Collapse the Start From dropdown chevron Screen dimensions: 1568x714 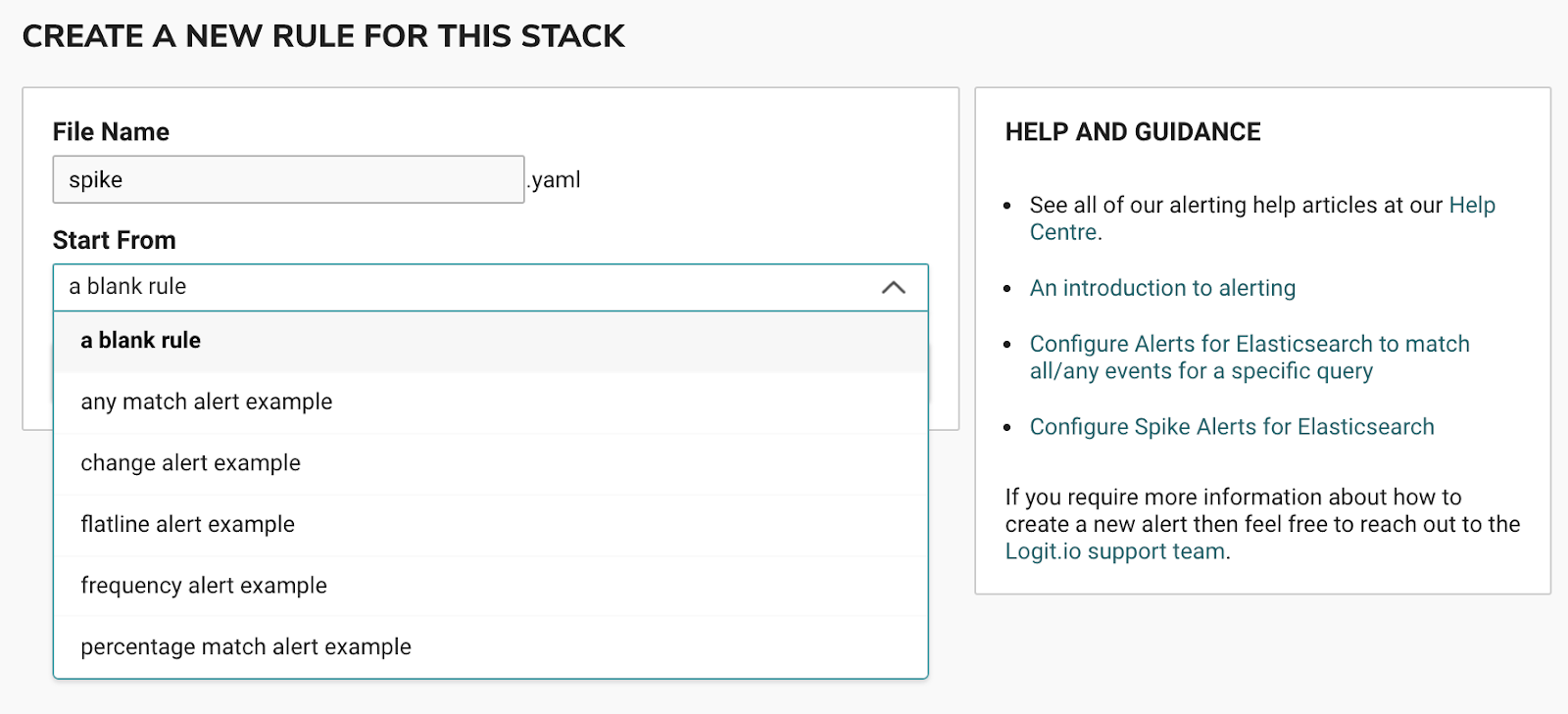[x=893, y=288]
